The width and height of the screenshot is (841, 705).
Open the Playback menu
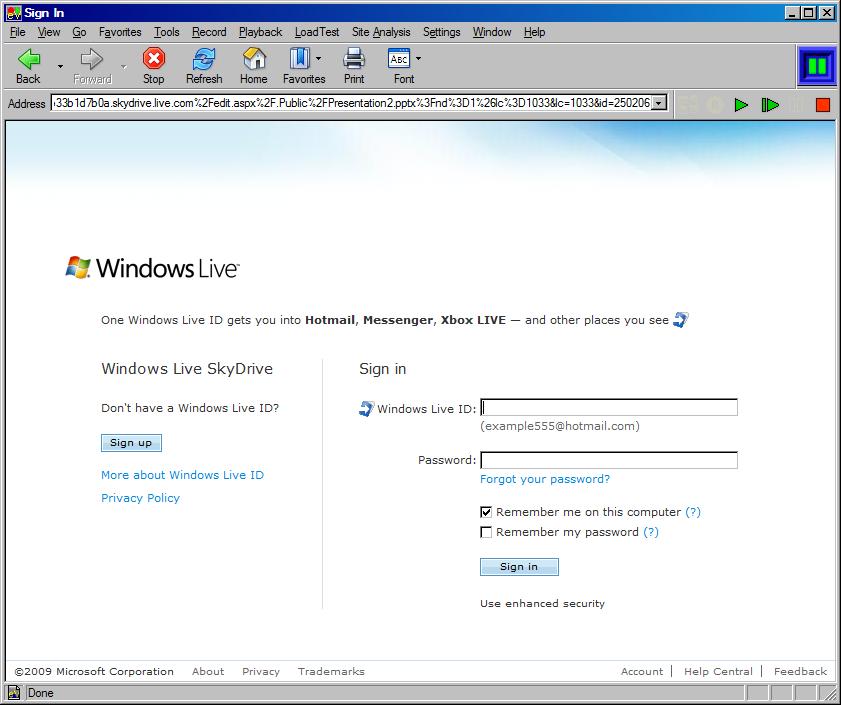coord(260,32)
